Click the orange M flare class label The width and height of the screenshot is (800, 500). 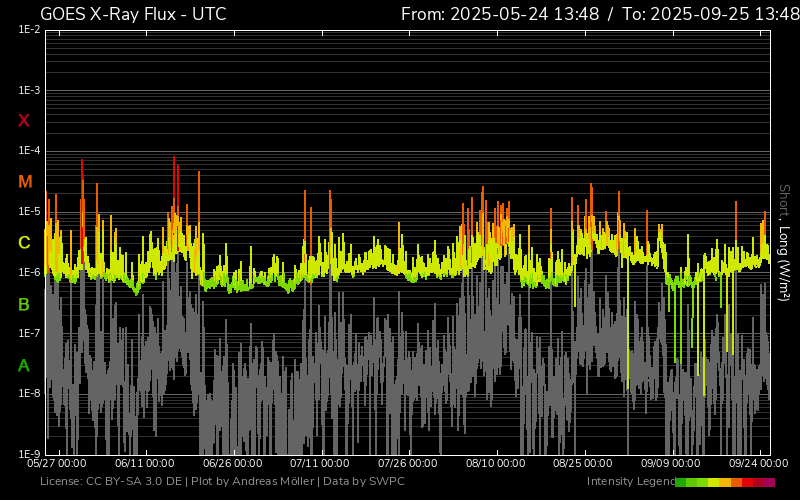click(x=25, y=182)
